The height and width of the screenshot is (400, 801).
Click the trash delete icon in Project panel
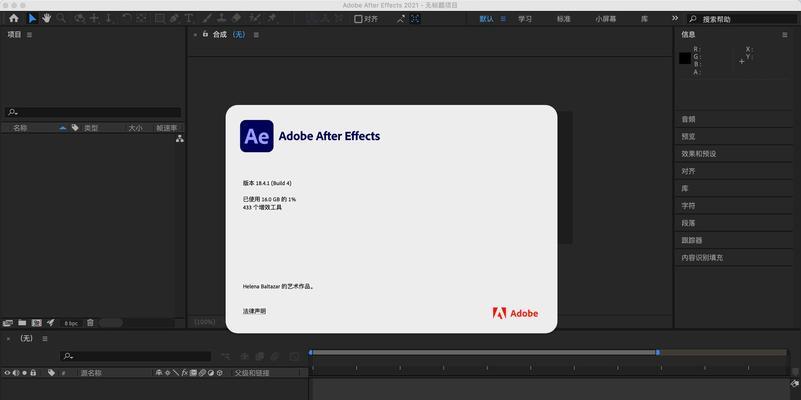(90, 322)
